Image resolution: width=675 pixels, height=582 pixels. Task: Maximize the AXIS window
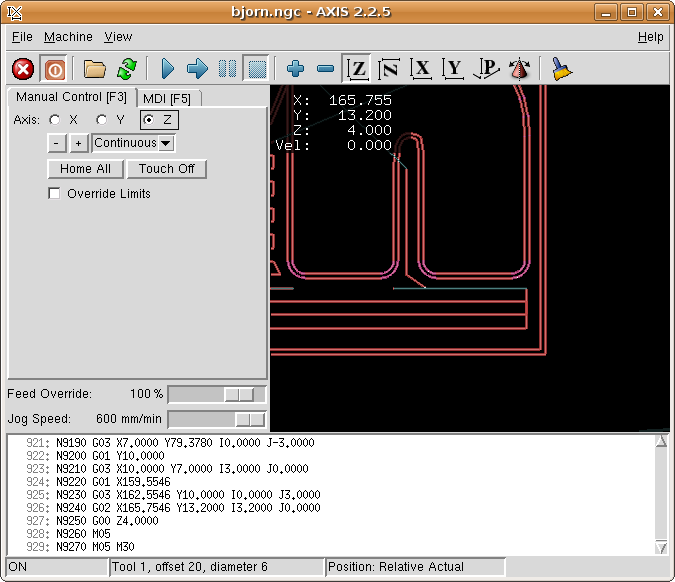point(632,12)
